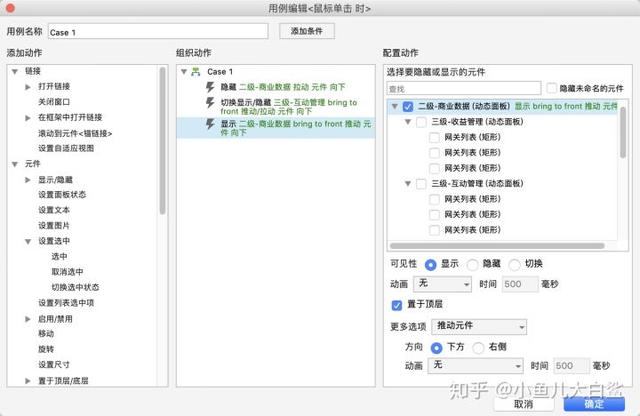Image resolution: width=640 pixels, height=416 pixels.
Task: Click the 用例名称 field containing Case 1
Action: point(158,31)
